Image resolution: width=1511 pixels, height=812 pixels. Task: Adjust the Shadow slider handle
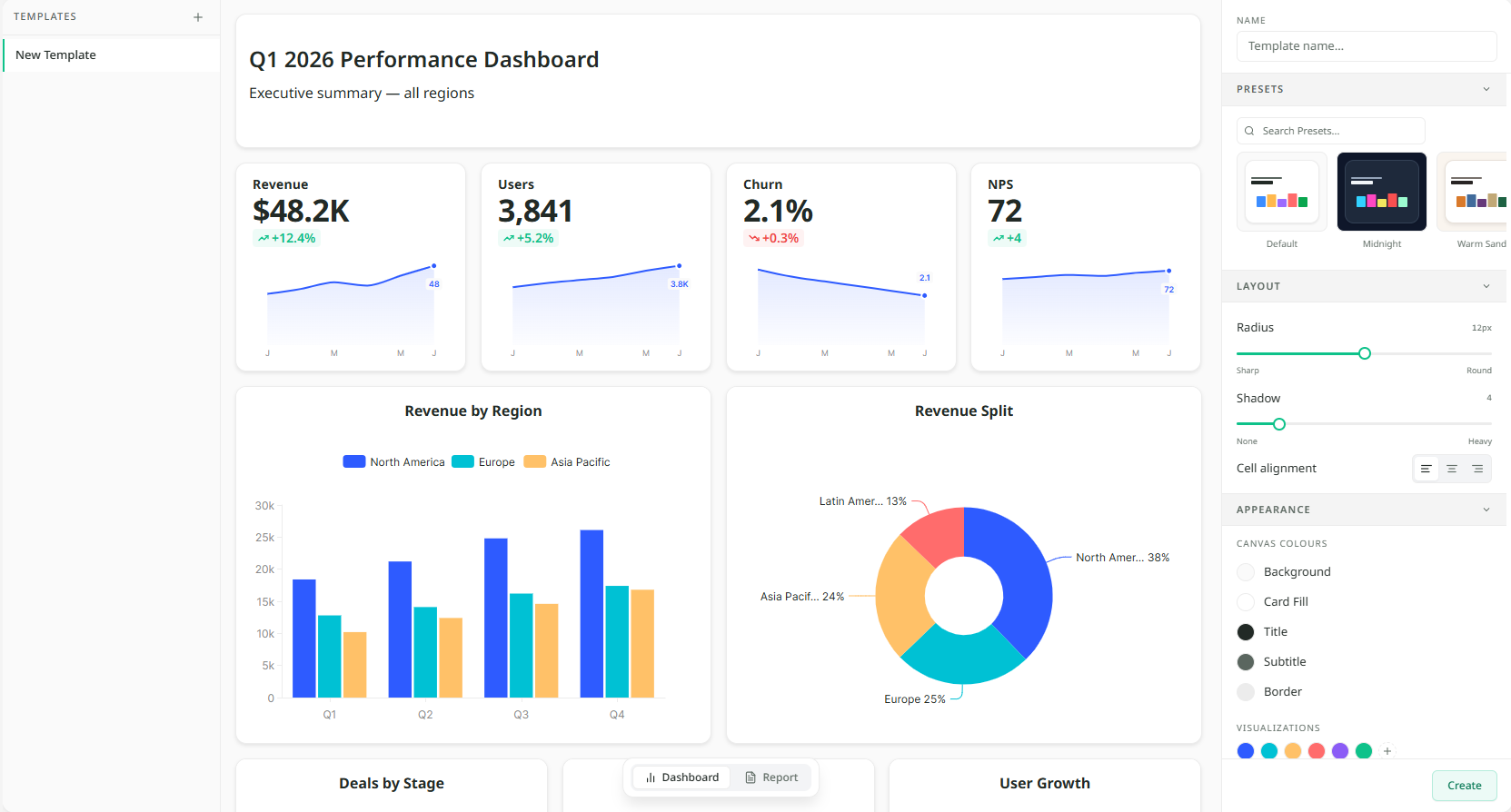pyautogui.click(x=1279, y=424)
